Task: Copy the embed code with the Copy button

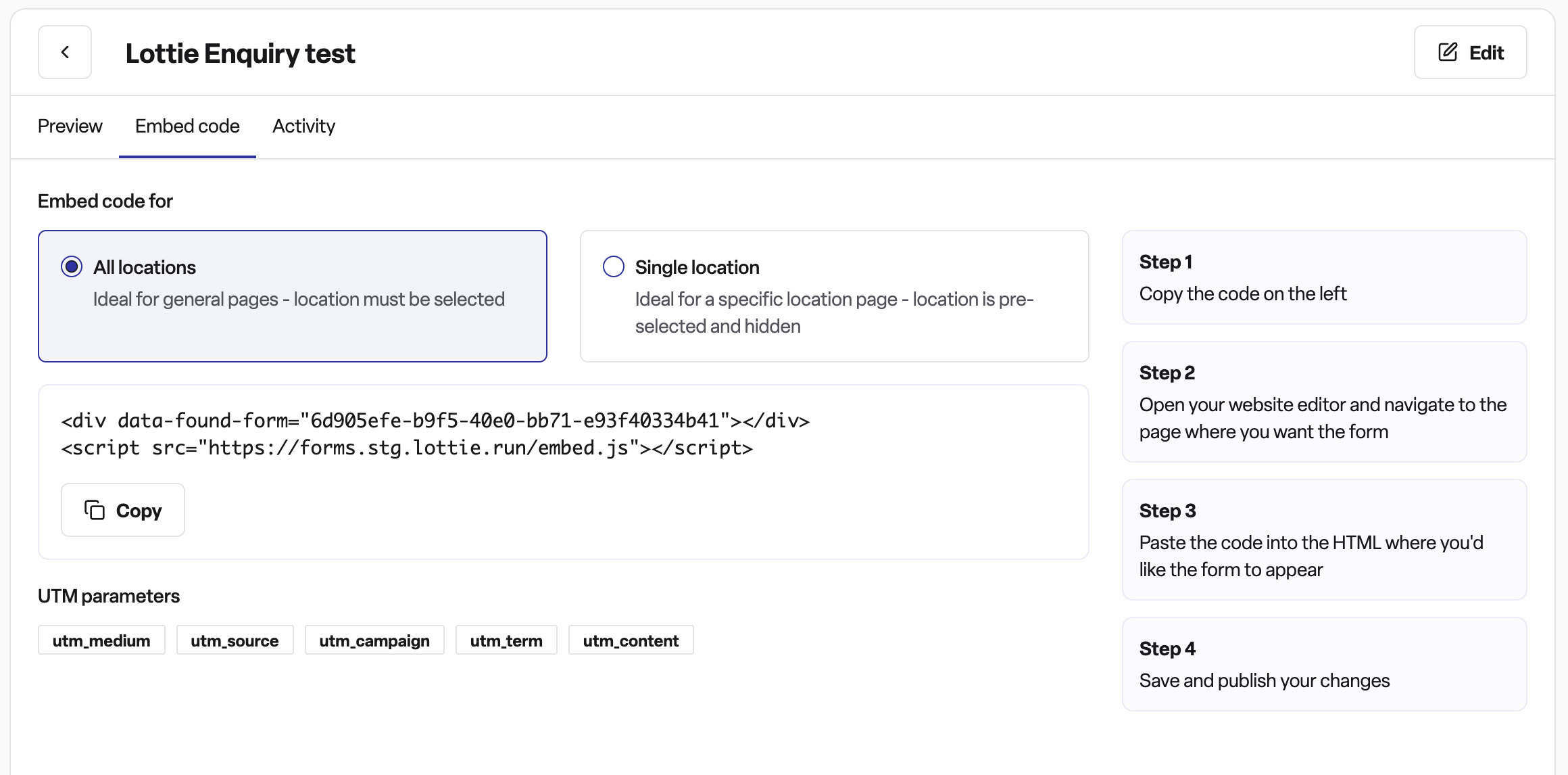Action: click(x=123, y=510)
